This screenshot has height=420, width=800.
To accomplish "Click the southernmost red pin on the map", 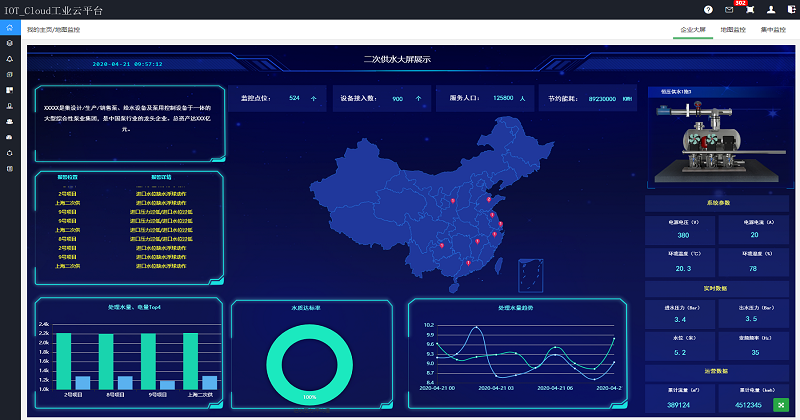I will pos(468,263).
